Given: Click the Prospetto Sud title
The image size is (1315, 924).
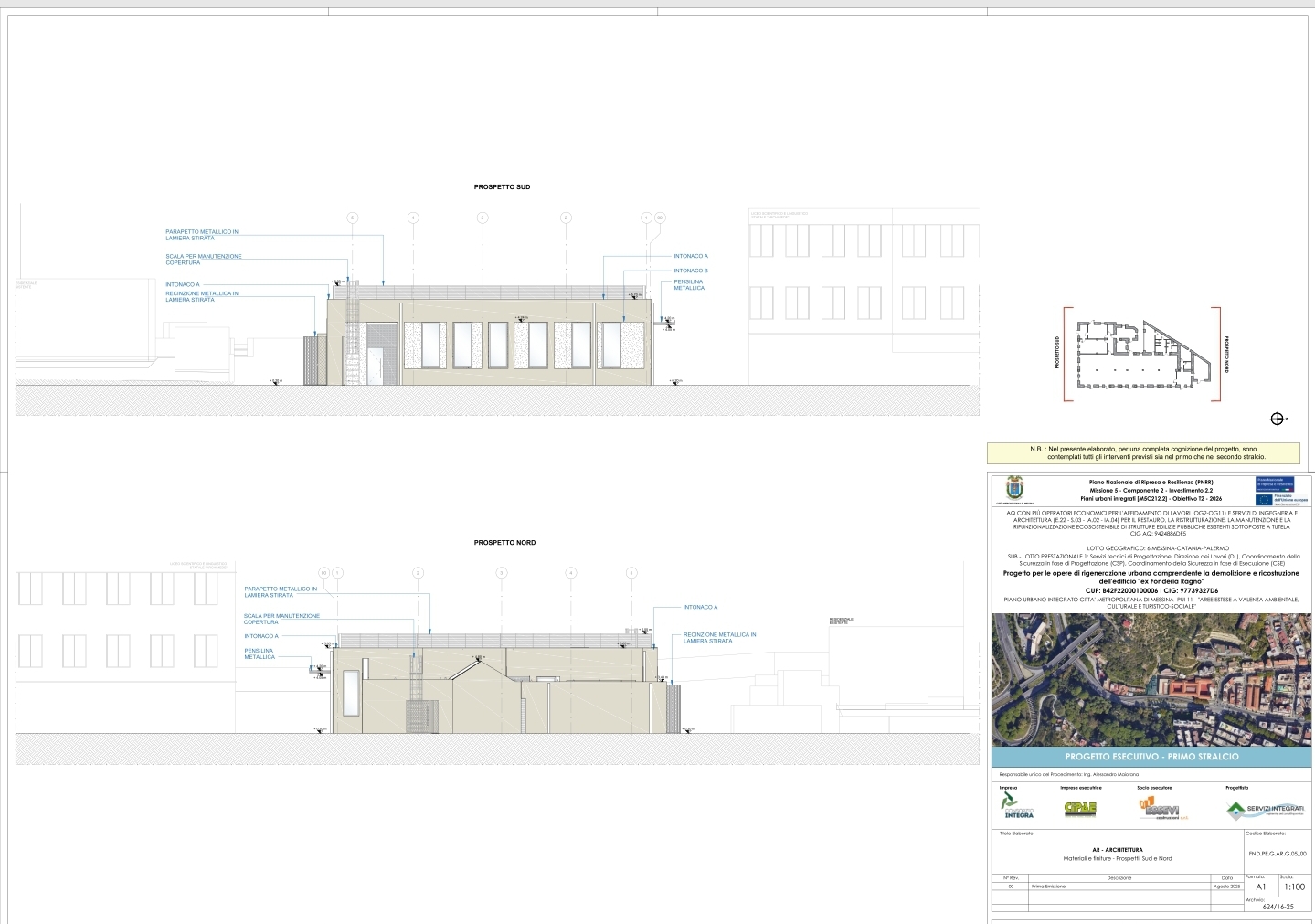Looking at the screenshot, I should (x=502, y=187).
